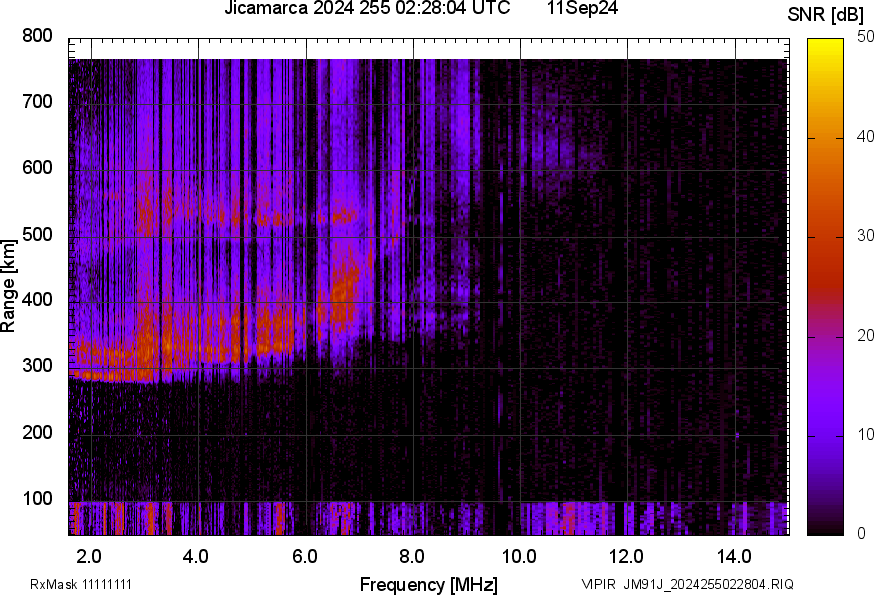The width and height of the screenshot is (874, 595).
Task: Click the RxMask 11111111 text
Action: tap(81, 584)
